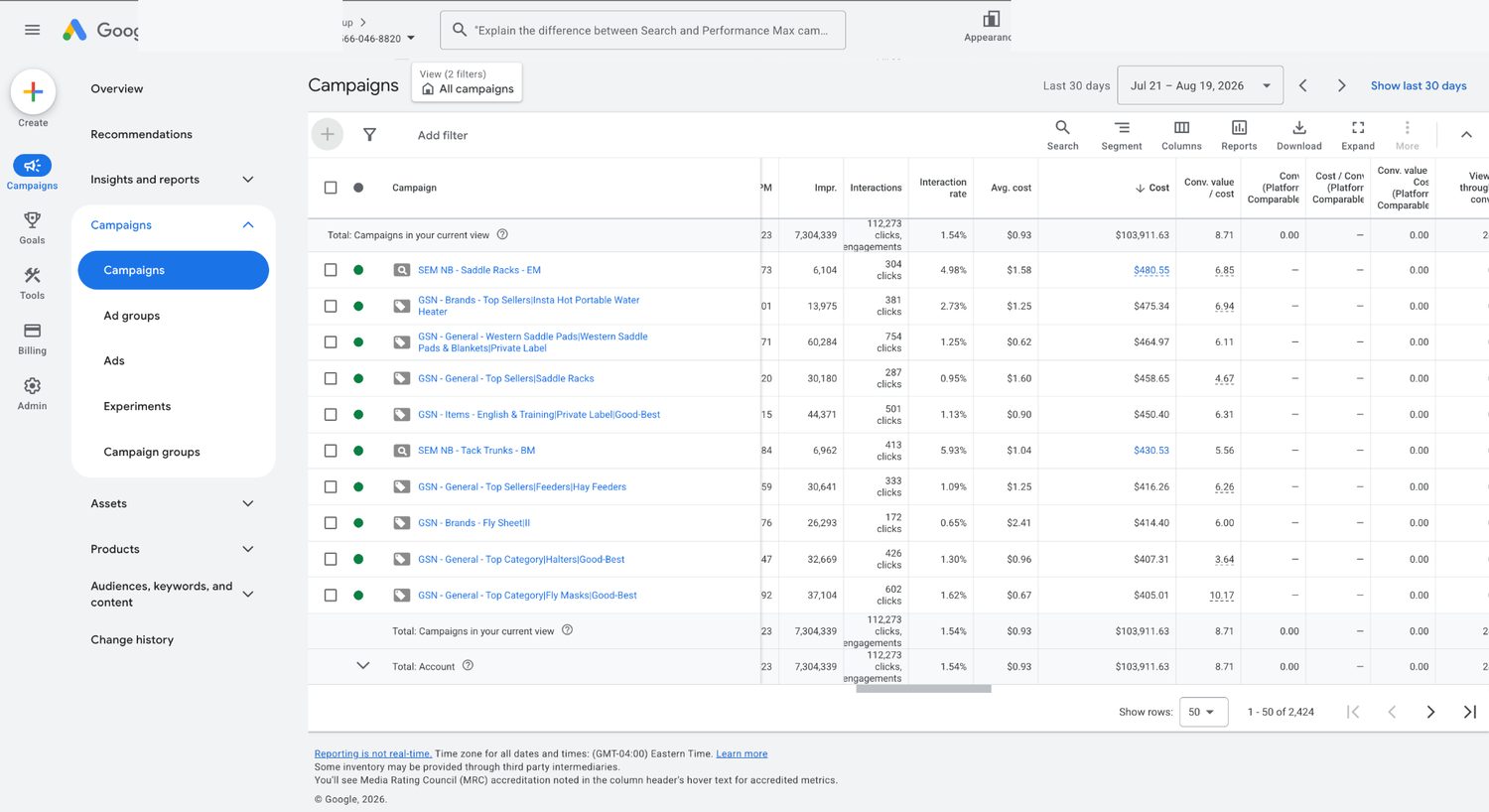Check the GSN - Brands - Fly Sheet row
The image size is (1489, 812).
331,523
